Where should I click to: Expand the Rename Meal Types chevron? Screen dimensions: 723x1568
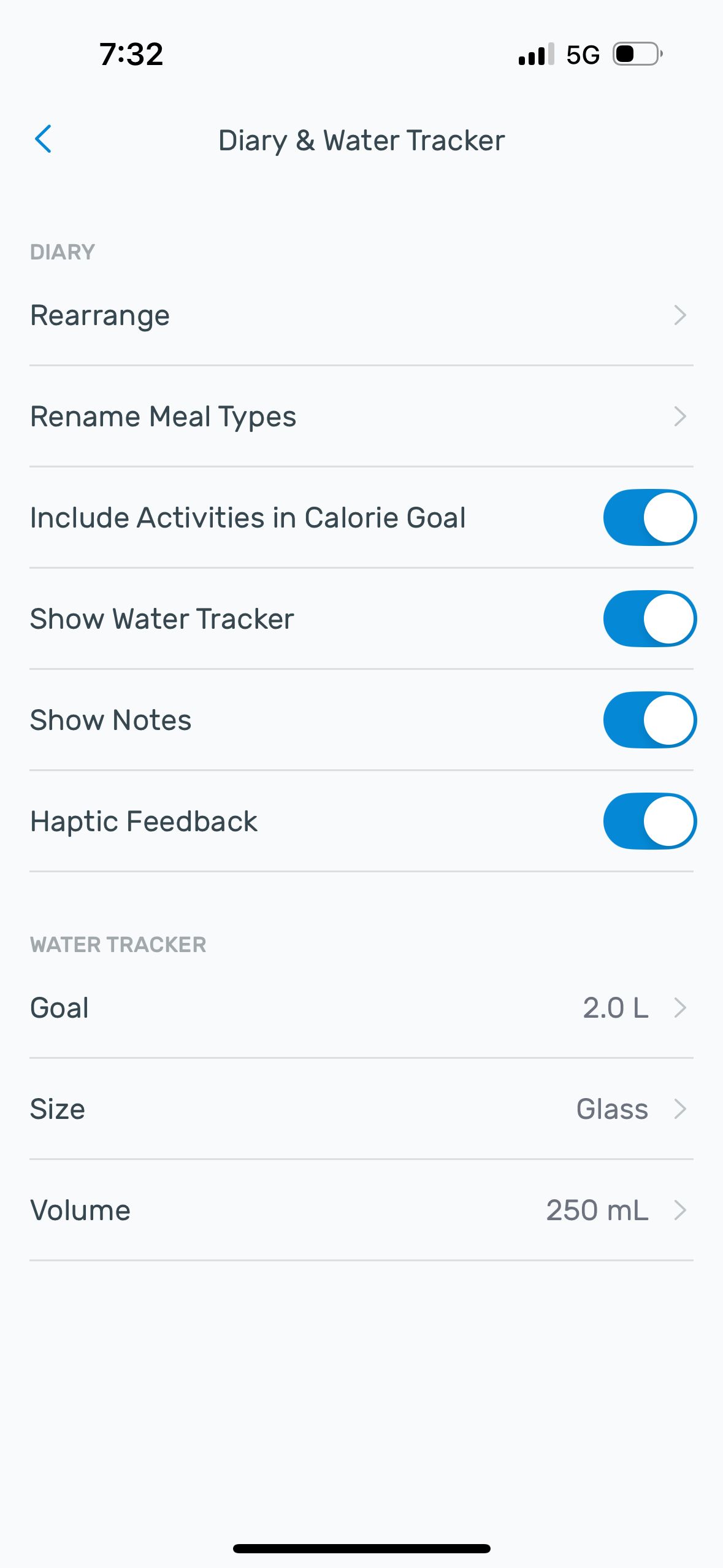(679, 417)
